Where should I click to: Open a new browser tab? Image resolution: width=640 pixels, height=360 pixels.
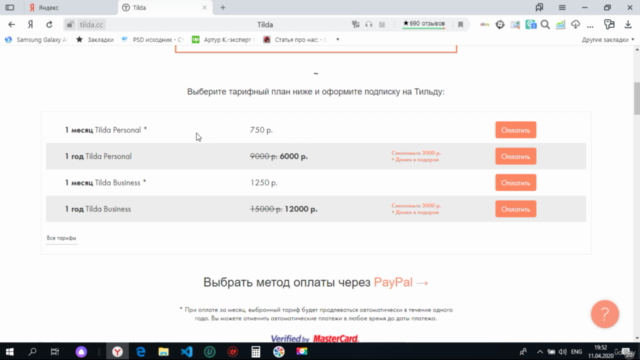pos(223,7)
